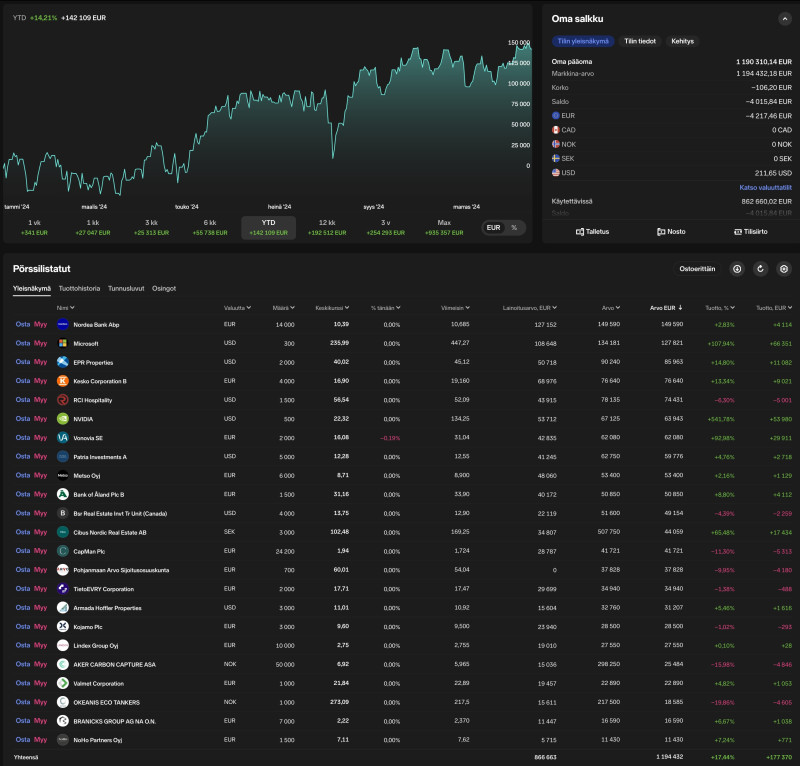The height and width of the screenshot is (766, 800).
Task: Click the CapMan Plc logo
Action: point(63,551)
